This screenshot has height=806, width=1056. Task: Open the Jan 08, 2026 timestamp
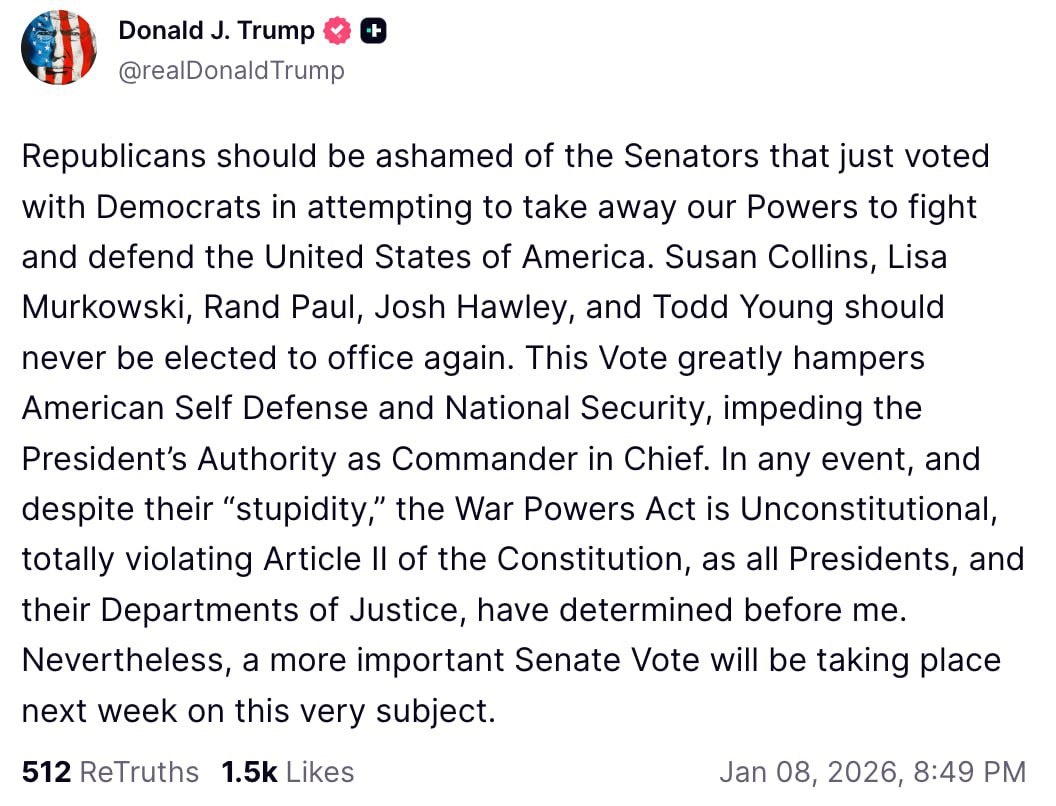[811, 772]
